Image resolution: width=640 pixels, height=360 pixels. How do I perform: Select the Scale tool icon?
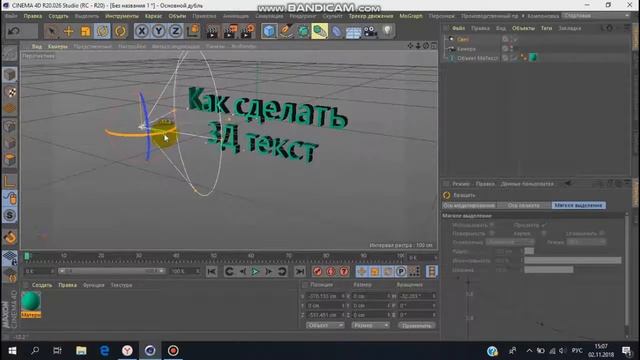(x=85, y=31)
